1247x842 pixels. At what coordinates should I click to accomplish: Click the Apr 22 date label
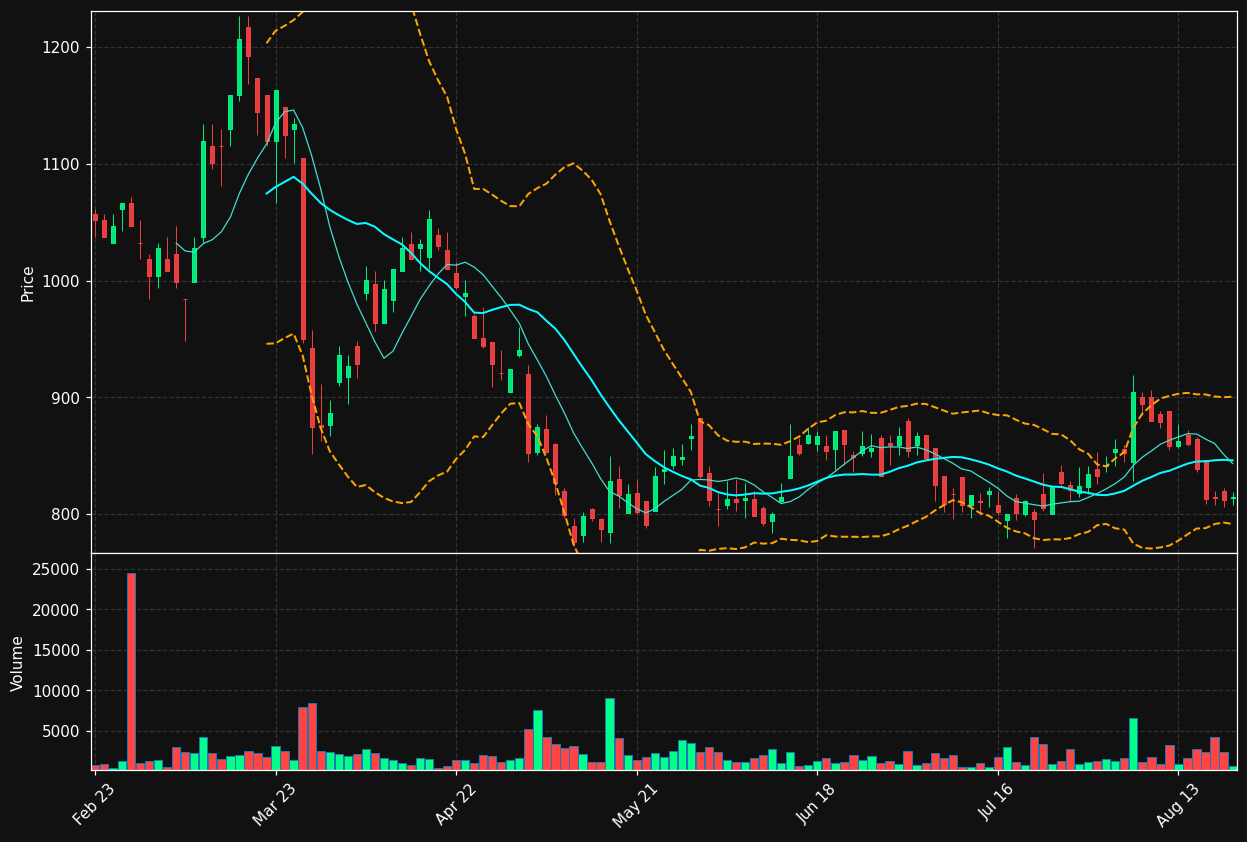(x=455, y=804)
